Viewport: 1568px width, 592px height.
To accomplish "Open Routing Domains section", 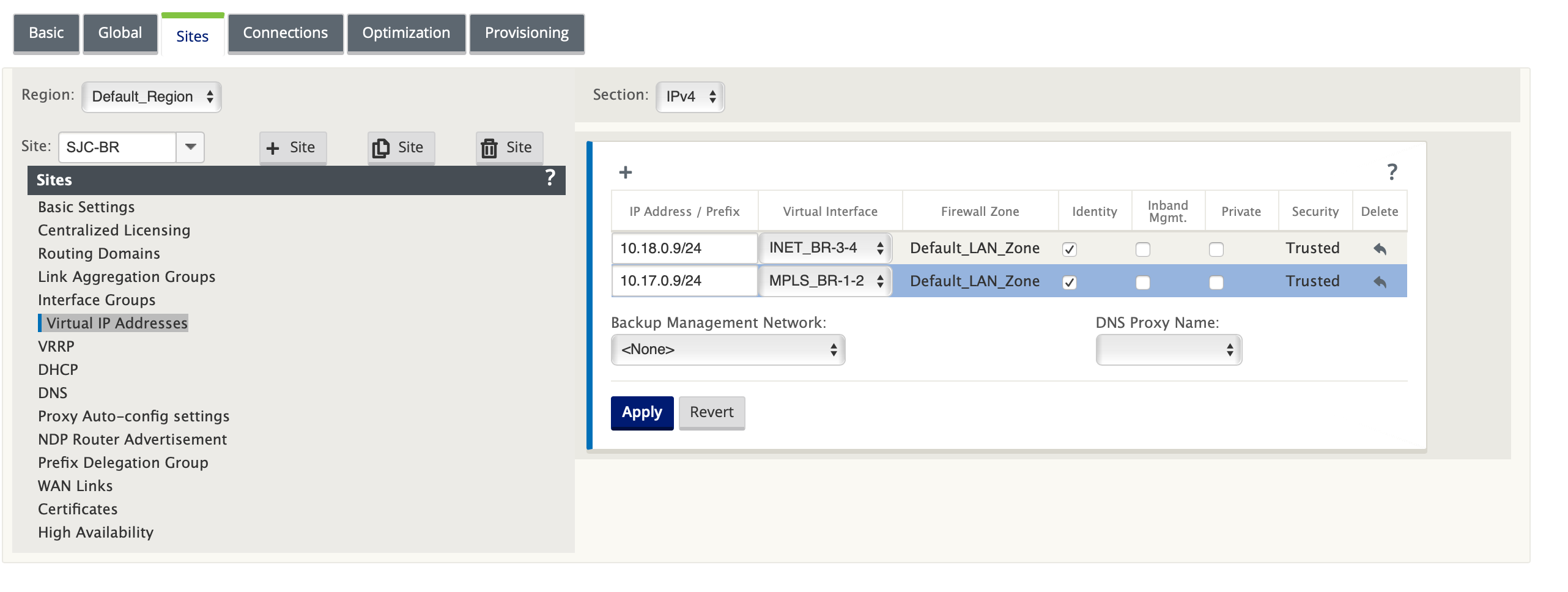I will 99,254.
